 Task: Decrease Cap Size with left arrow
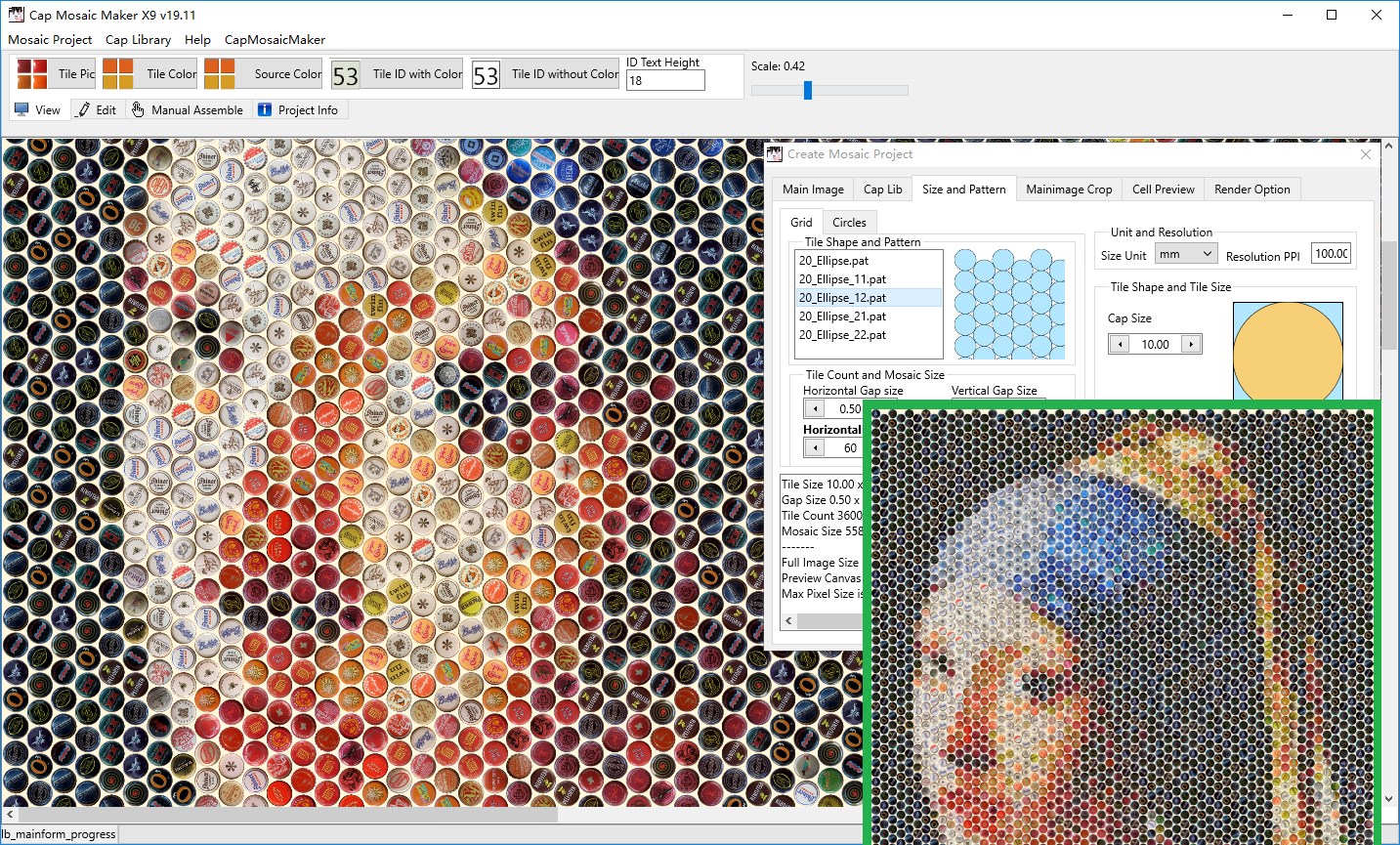1121,344
